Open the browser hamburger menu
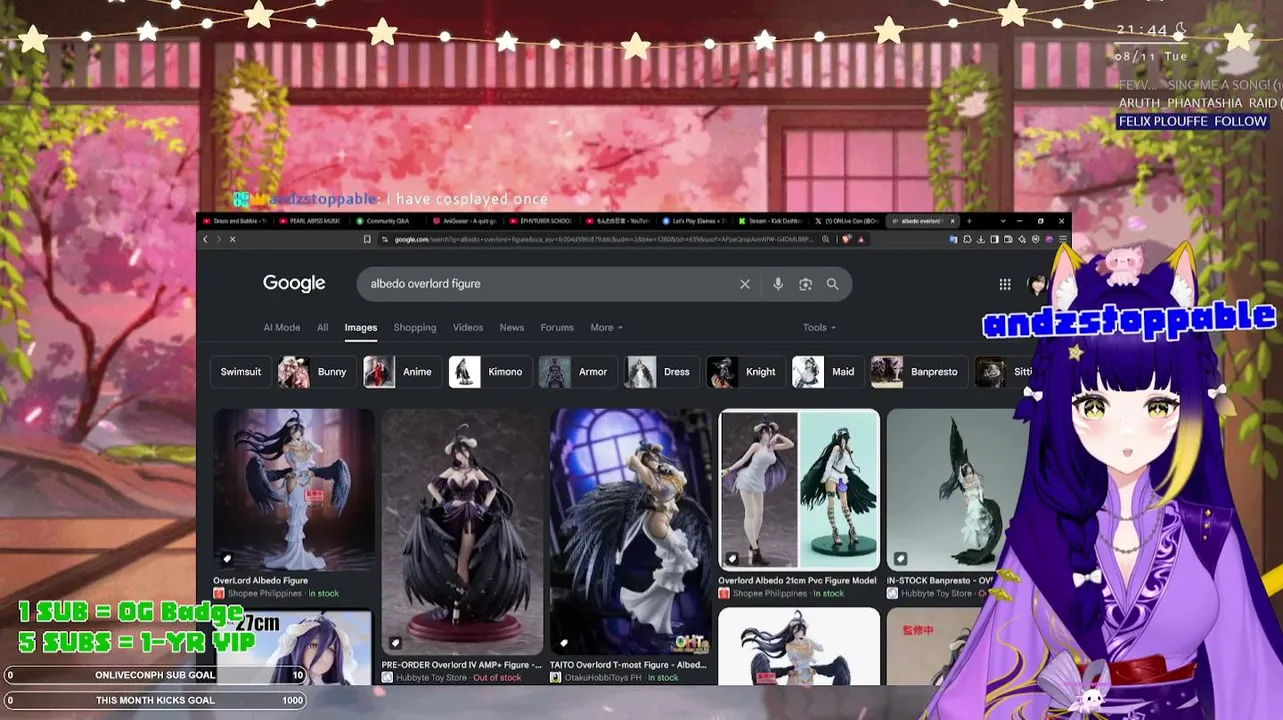Screen dimensions: 1283x720 (x=1063, y=239)
